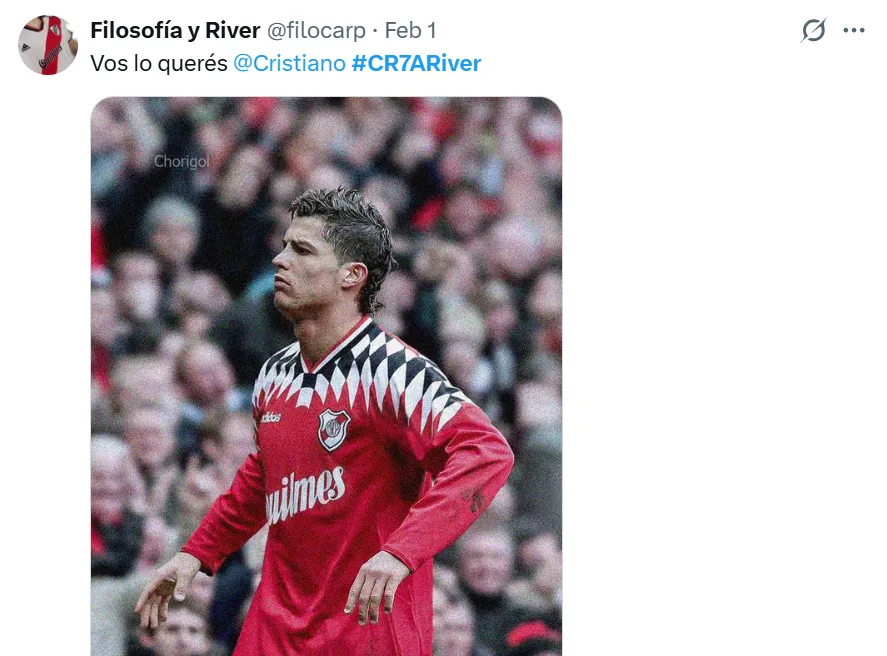Open the @Cristiano mention link
The width and height of the screenshot is (887, 656).
tap(289, 63)
